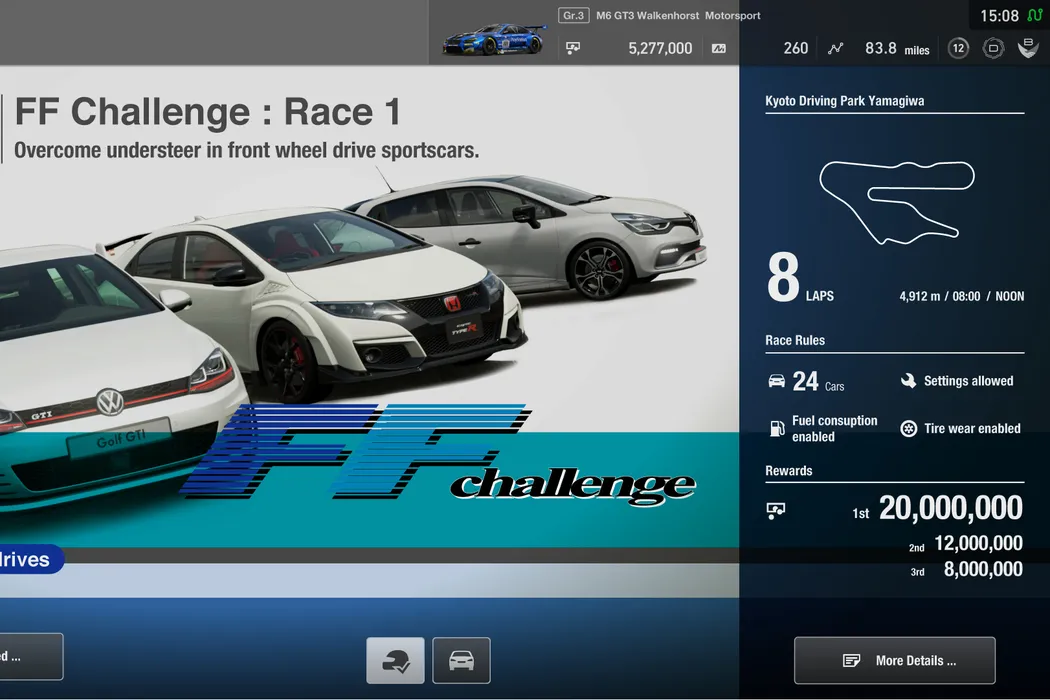Viewport: 1050px width, 700px height.
Task: Click the blue 'drives' category tag
Action: click(x=30, y=560)
